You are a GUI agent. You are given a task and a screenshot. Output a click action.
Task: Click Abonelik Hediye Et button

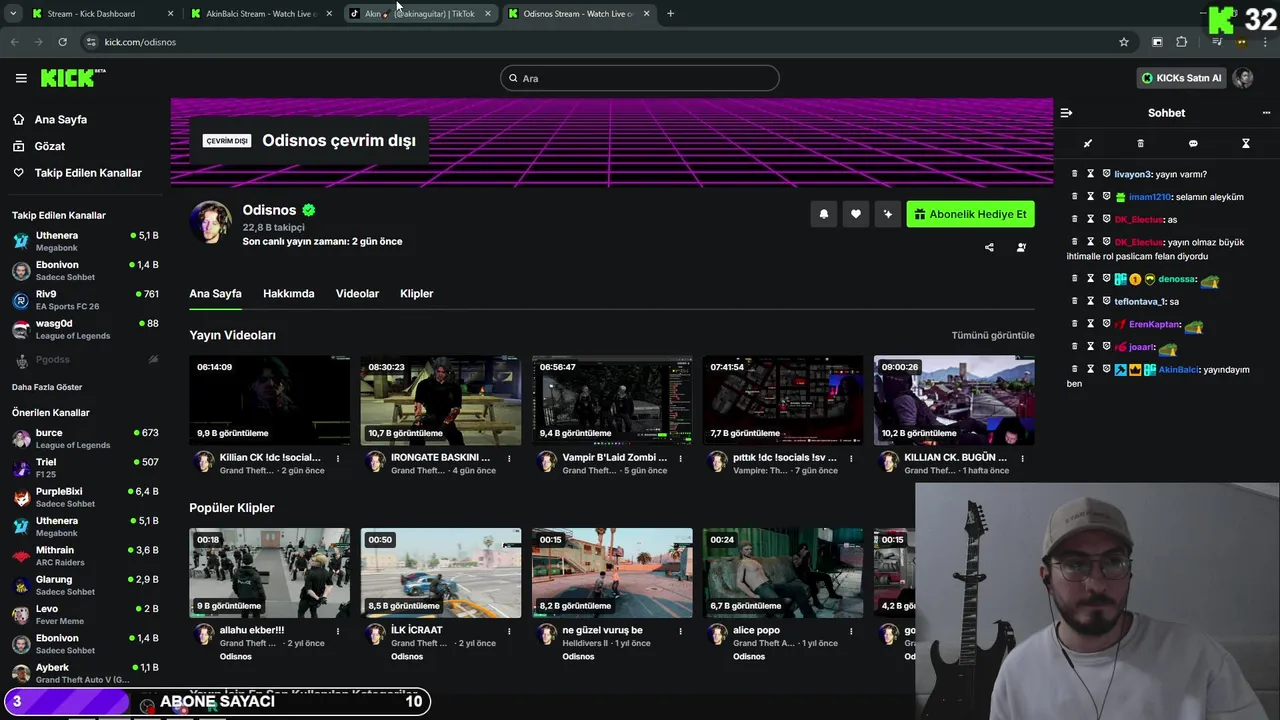[970, 214]
